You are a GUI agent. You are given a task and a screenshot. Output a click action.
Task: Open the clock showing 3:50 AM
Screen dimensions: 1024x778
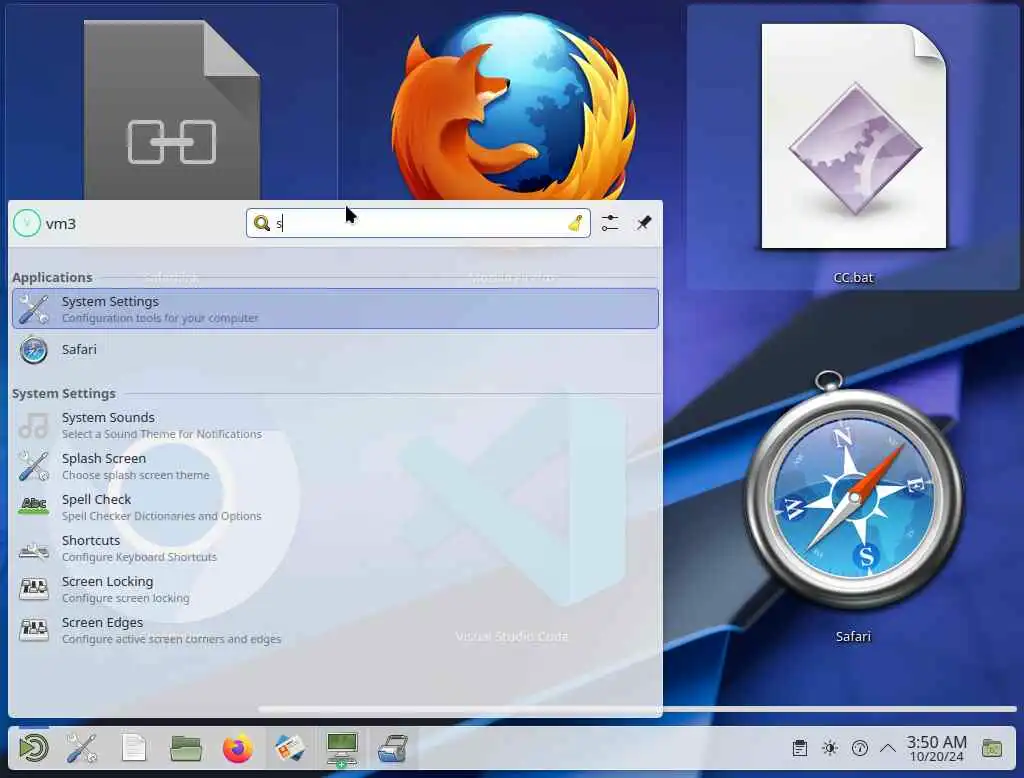[x=936, y=749]
